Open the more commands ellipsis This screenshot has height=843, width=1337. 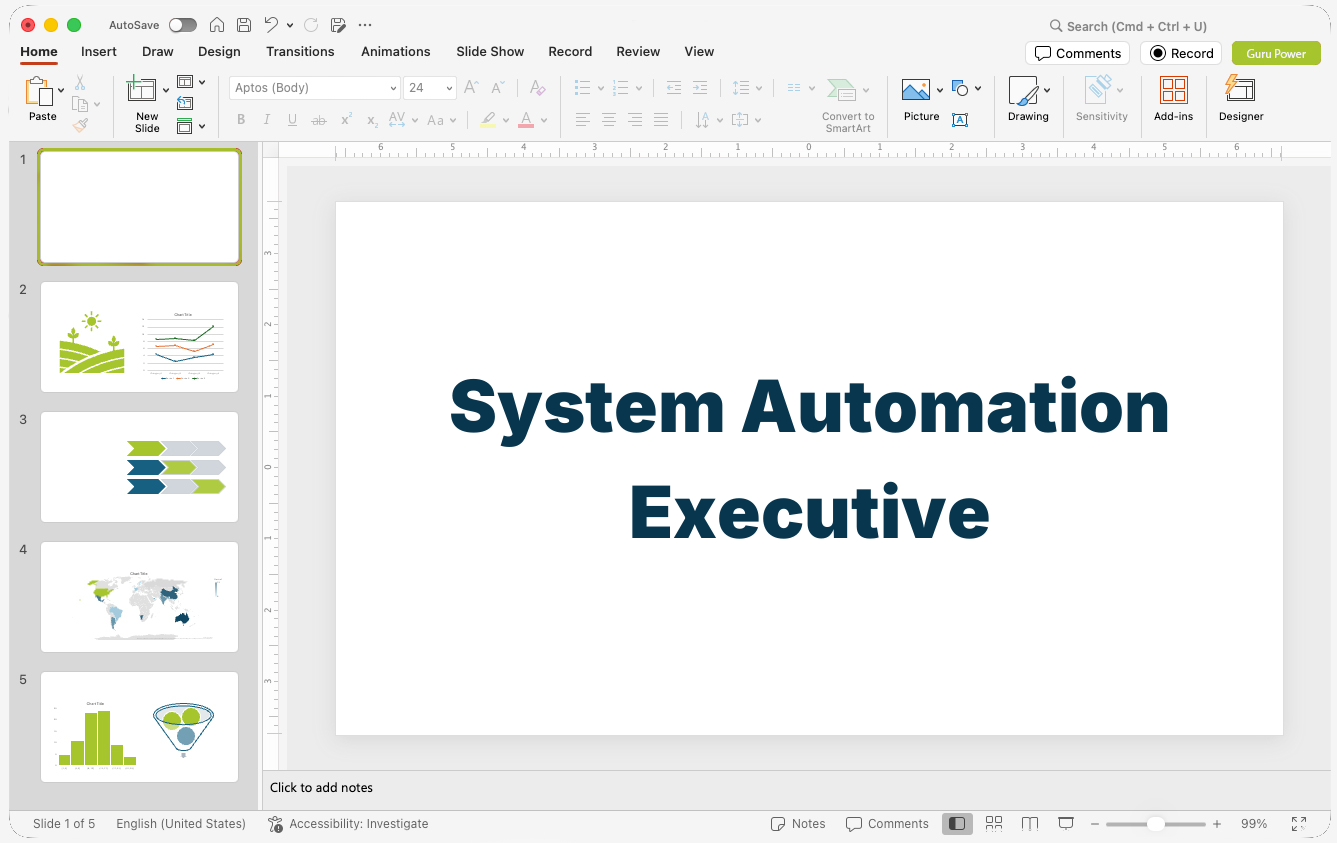(x=365, y=25)
